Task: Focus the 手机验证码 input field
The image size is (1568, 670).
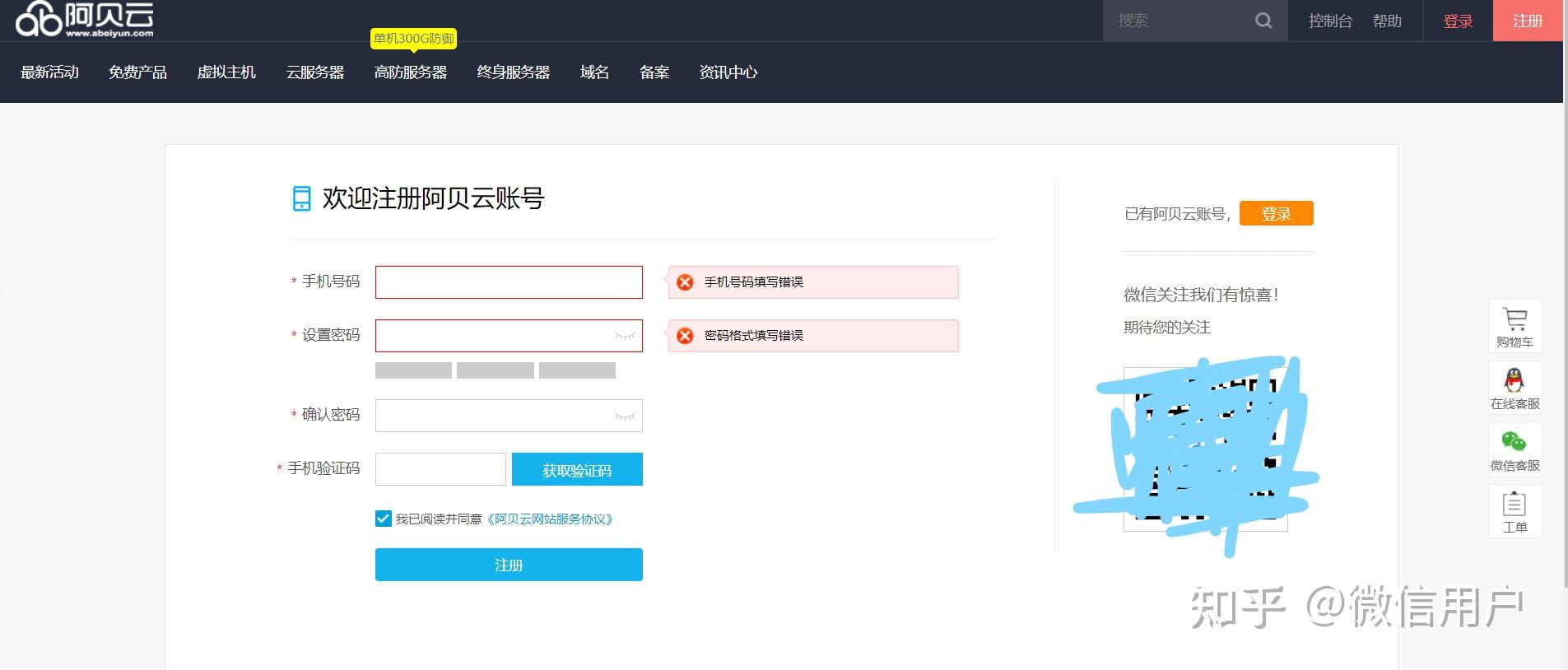Action: 440,469
